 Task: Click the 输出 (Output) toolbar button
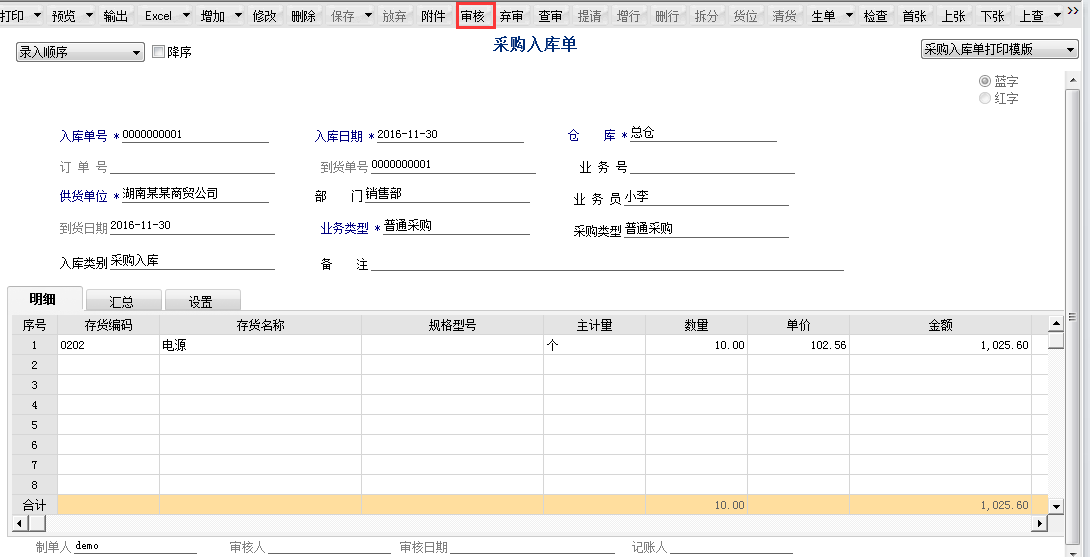[116, 16]
